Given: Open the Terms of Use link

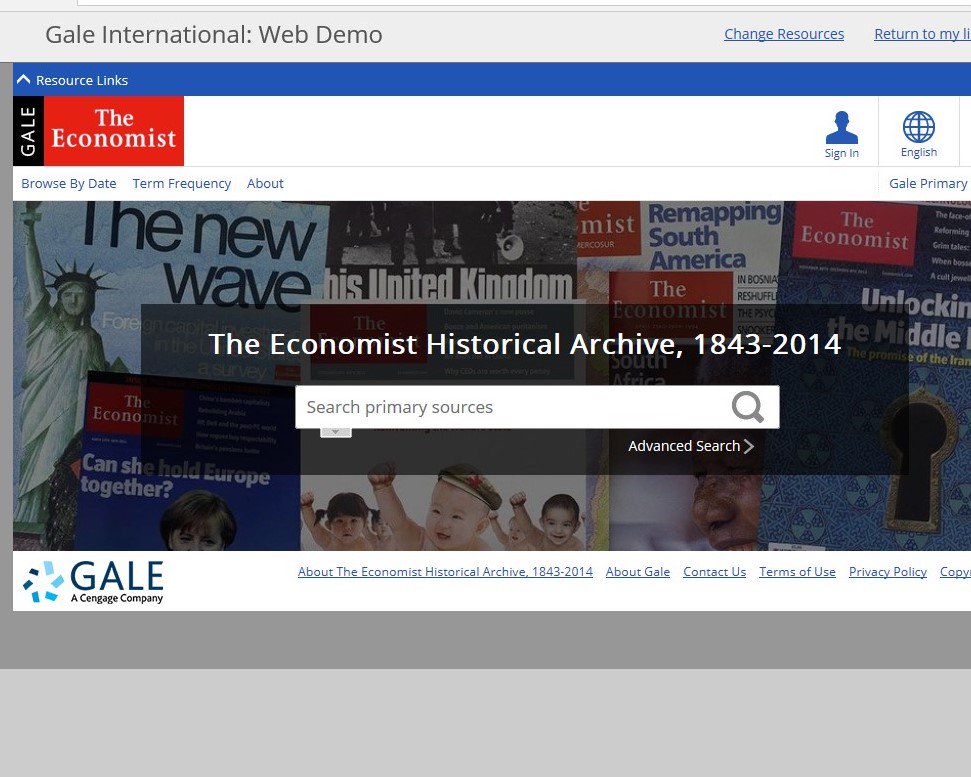Looking at the screenshot, I should click(x=798, y=571).
